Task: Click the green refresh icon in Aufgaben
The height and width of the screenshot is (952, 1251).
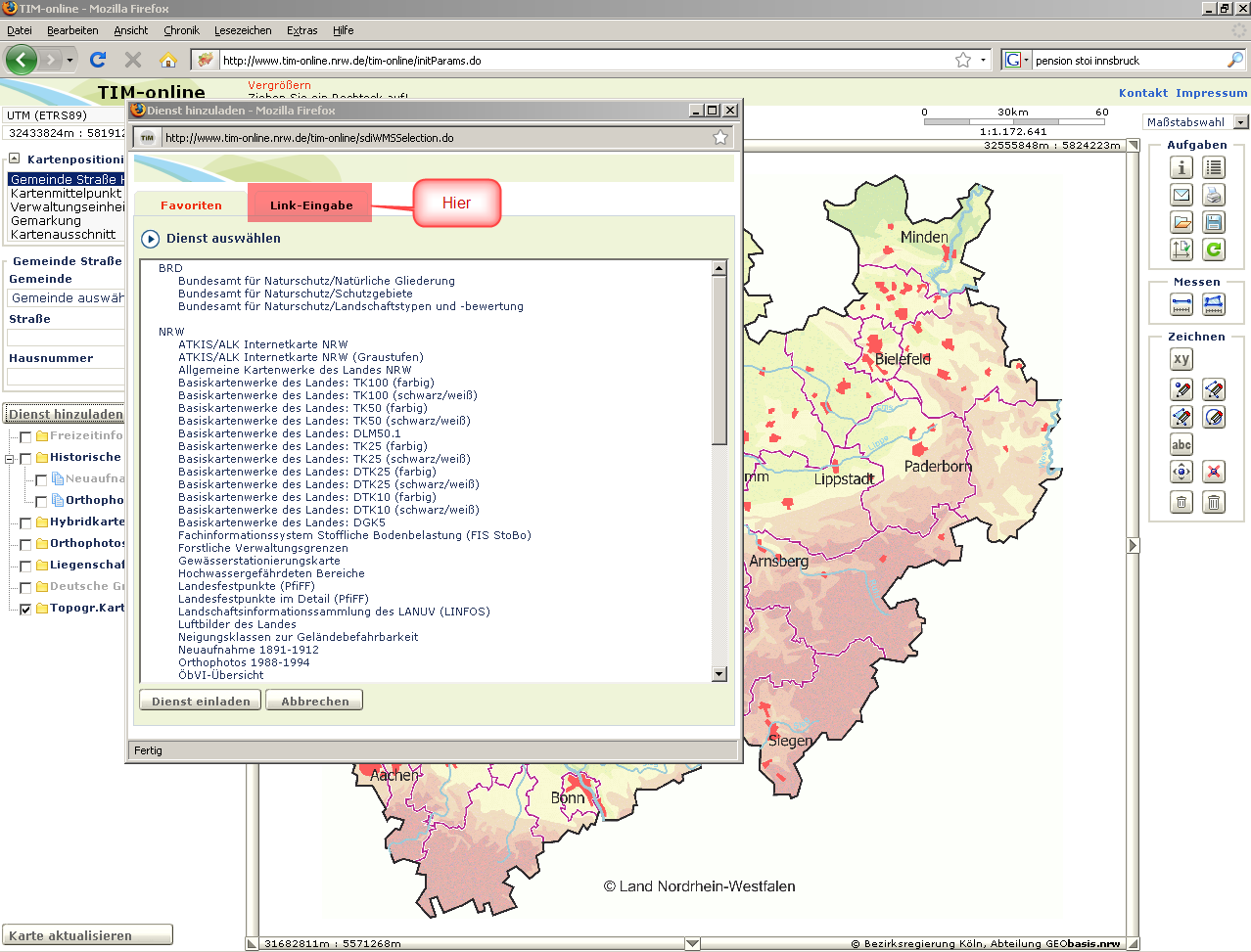Action: pos(1214,249)
